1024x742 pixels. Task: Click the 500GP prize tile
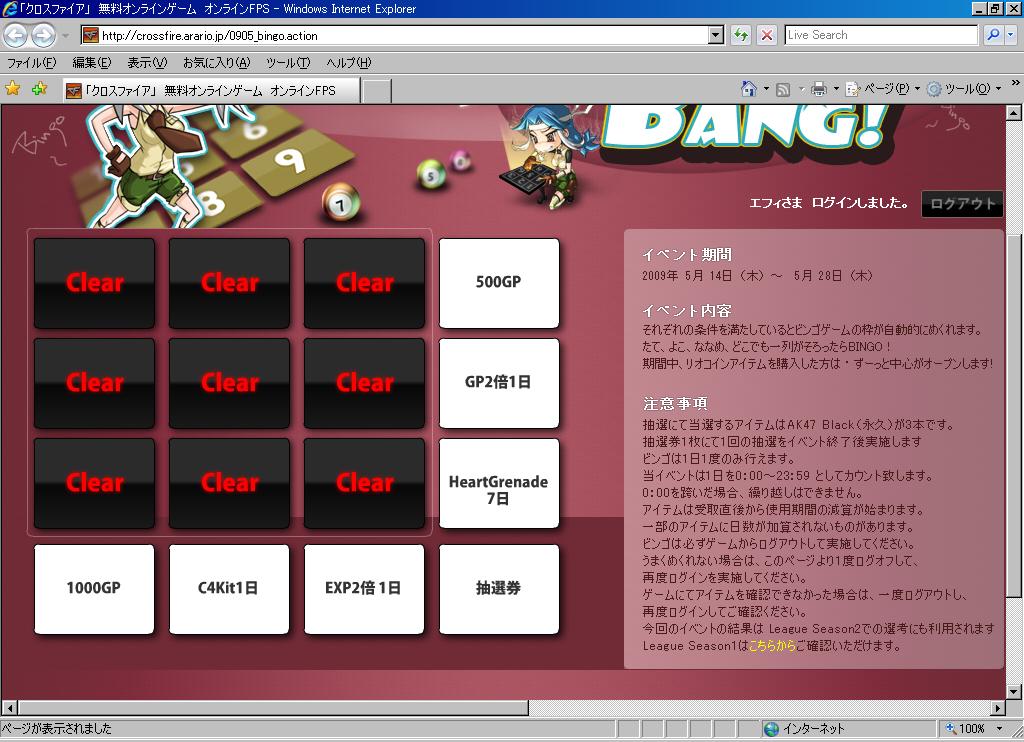[499, 283]
